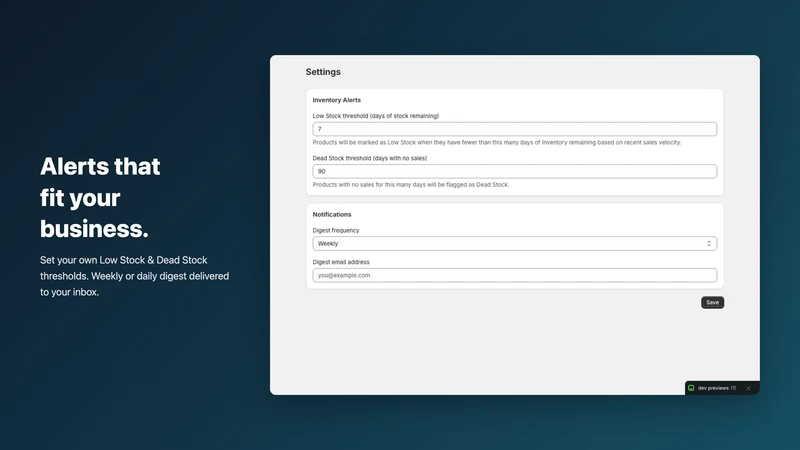Click the Digest email address label

pyautogui.click(x=341, y=262)
